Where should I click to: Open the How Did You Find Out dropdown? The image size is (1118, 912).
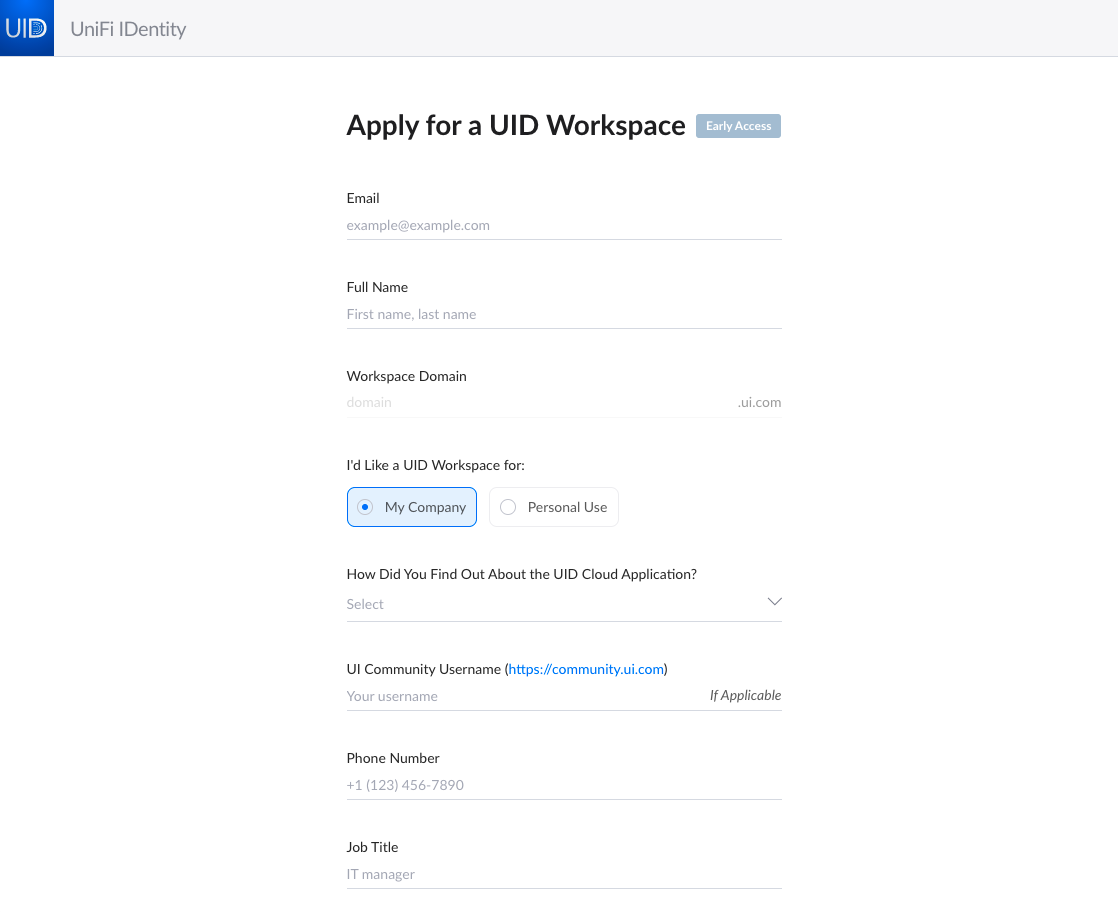click(x=564, y=604)
